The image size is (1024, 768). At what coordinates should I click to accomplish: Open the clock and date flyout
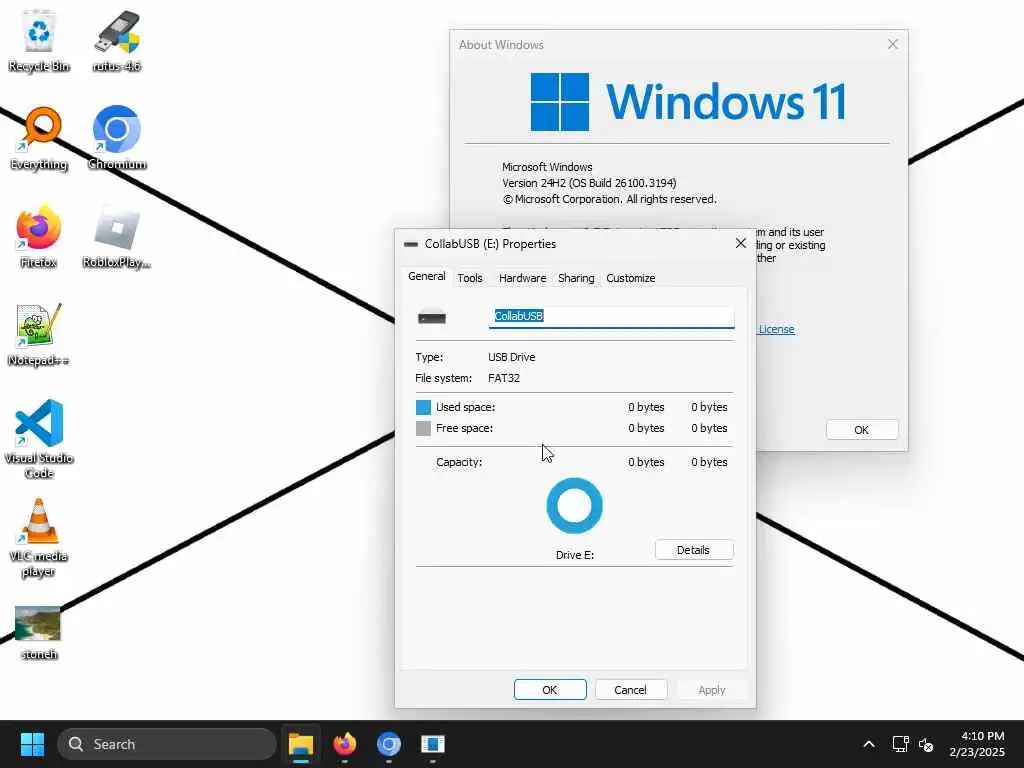pyautogui.click(x=977, y=744)
